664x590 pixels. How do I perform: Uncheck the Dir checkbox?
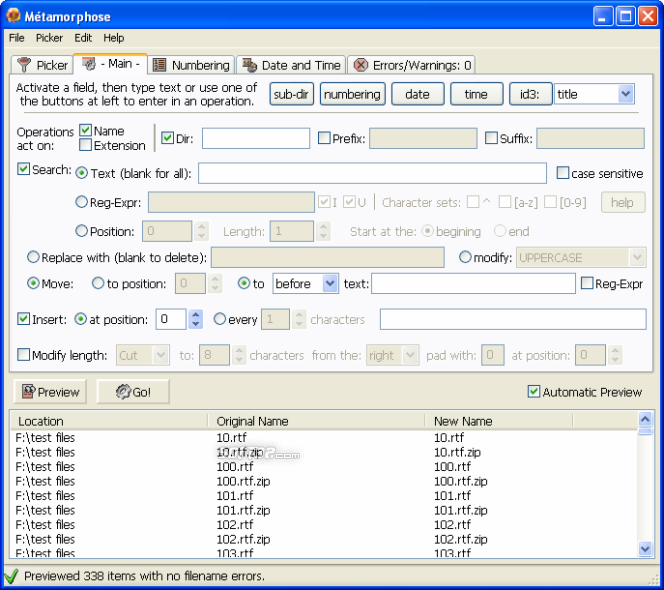click(x=168, y=138)
